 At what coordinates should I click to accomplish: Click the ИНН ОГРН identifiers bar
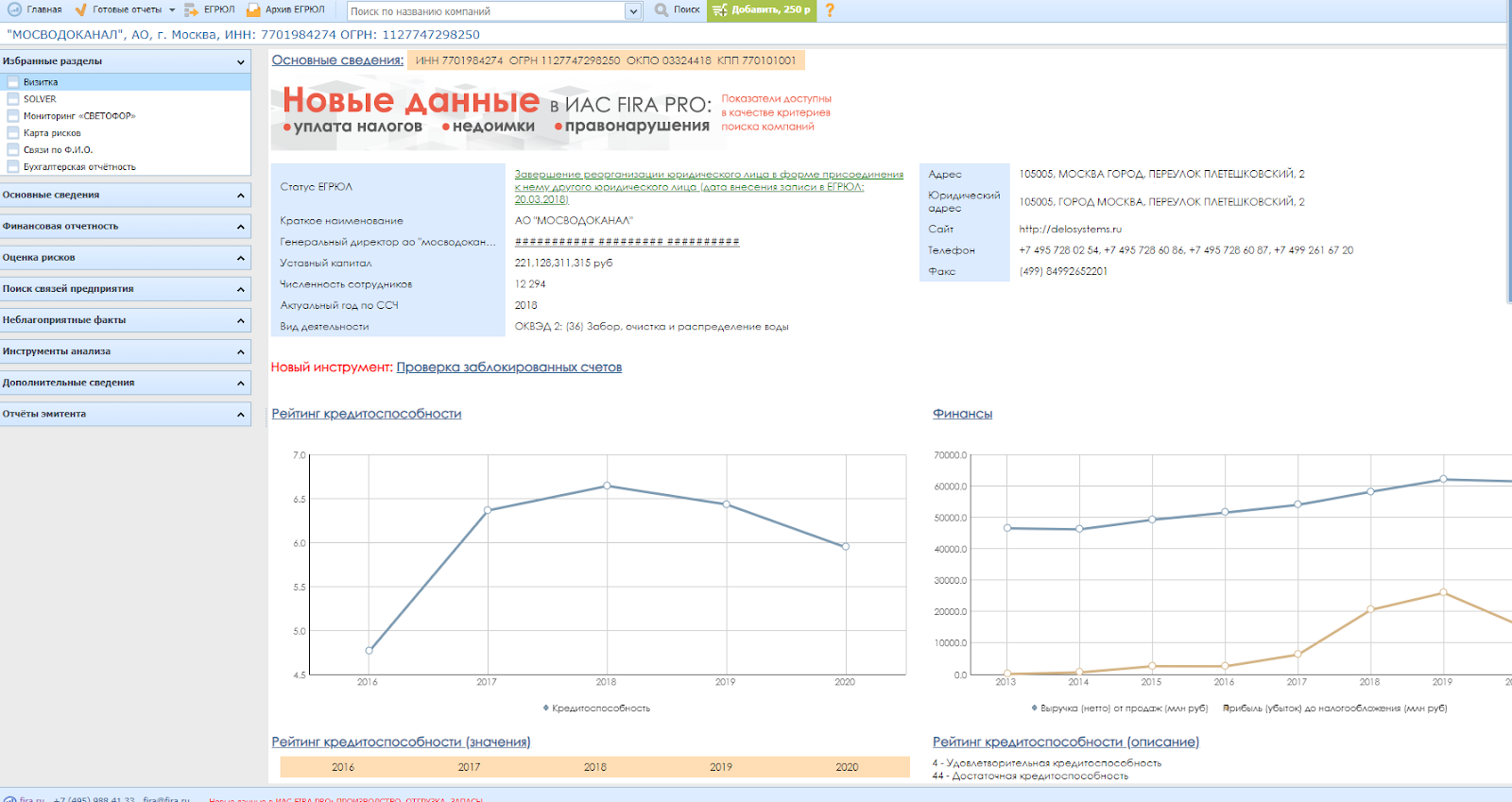point(606,60)
